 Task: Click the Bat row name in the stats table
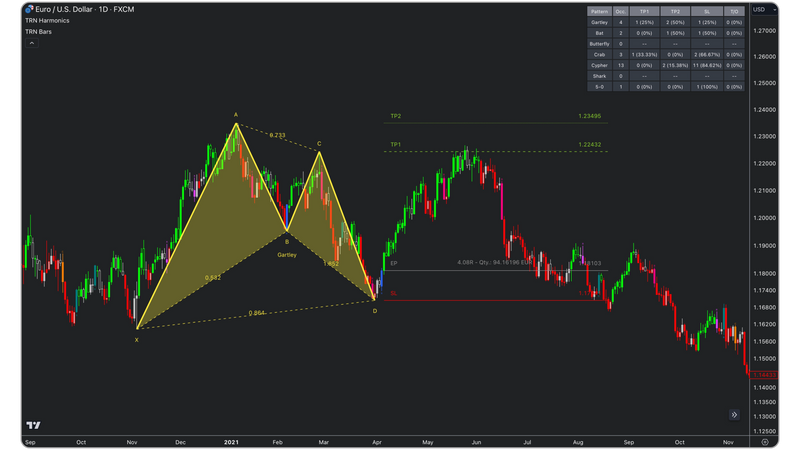click(x=599, y=33)
